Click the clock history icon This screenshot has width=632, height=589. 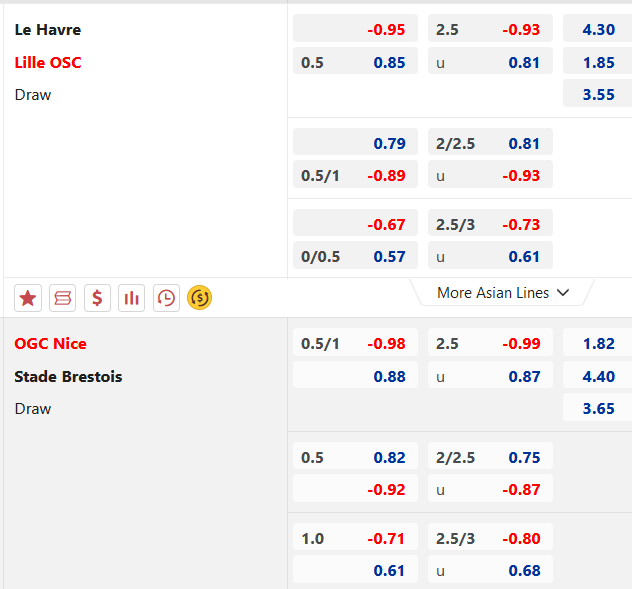click(x=166, y=298)
